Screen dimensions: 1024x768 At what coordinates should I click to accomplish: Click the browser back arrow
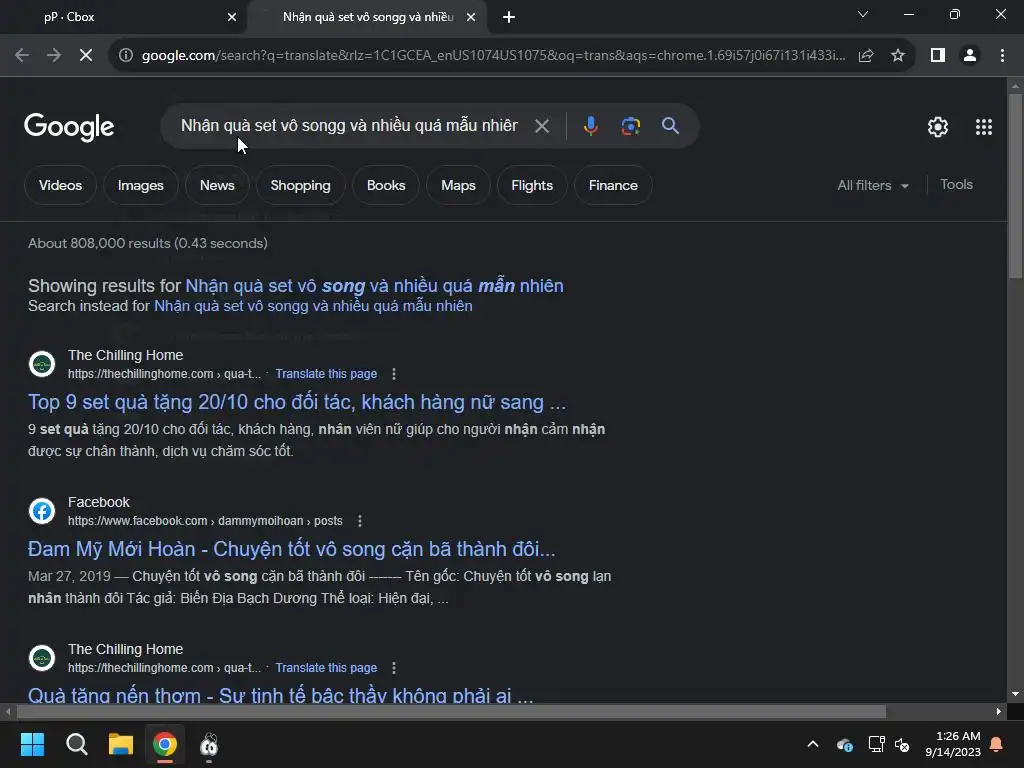[x=22, y=56]
